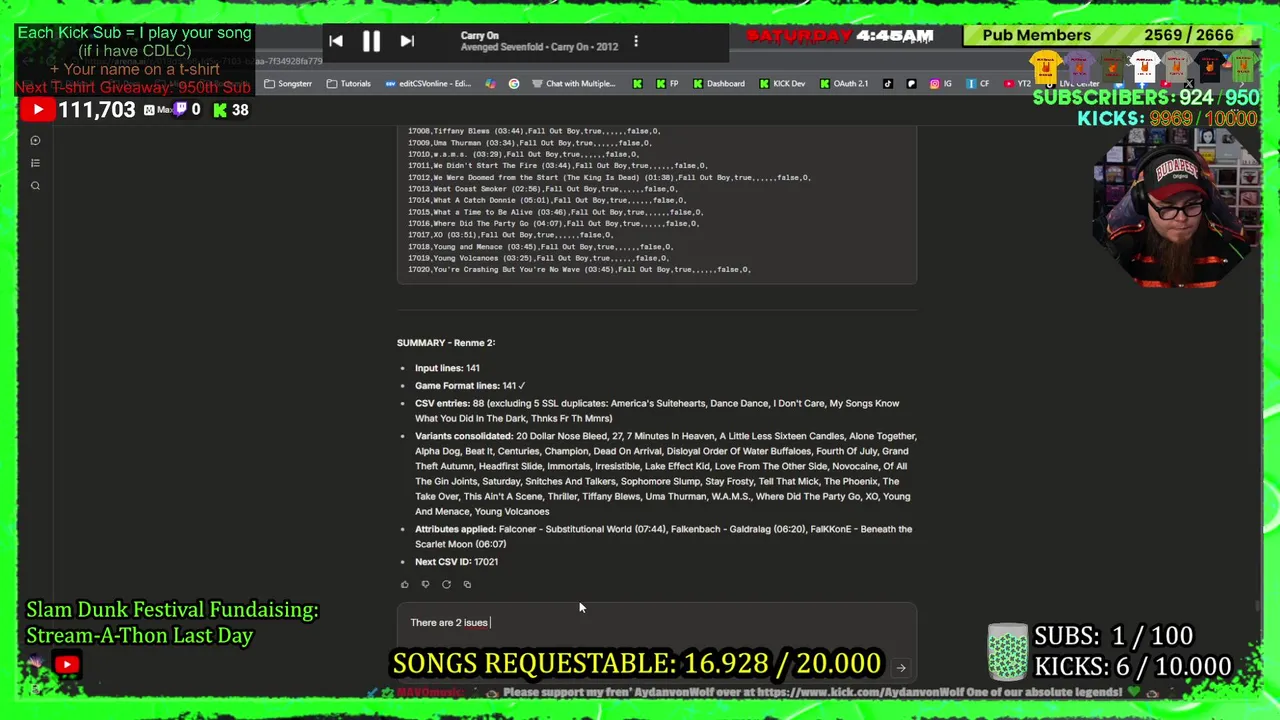
Task: Skip to next track in media player
Action: (x=407, y=41)
